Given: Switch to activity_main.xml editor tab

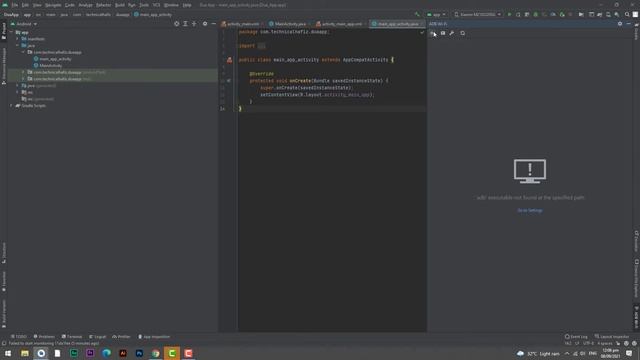Looking at the screenshot, I should pyautogui.click(x=243, y=24).
